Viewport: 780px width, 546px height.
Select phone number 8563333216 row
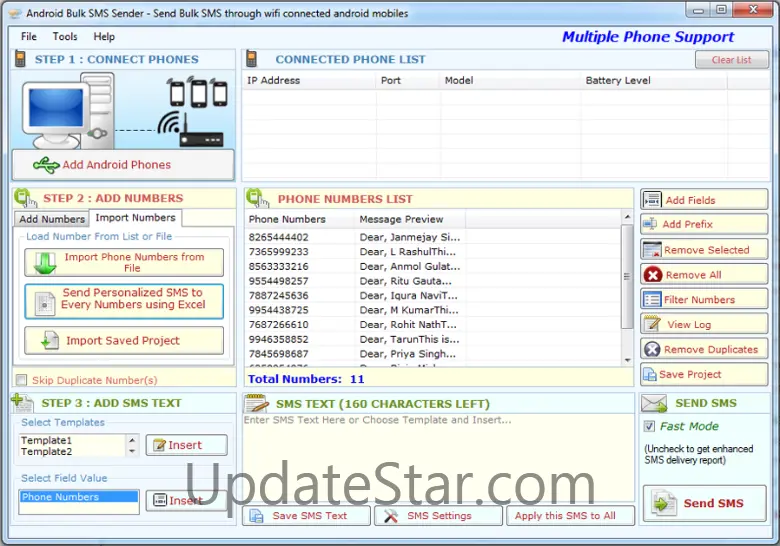coord(279,267)
